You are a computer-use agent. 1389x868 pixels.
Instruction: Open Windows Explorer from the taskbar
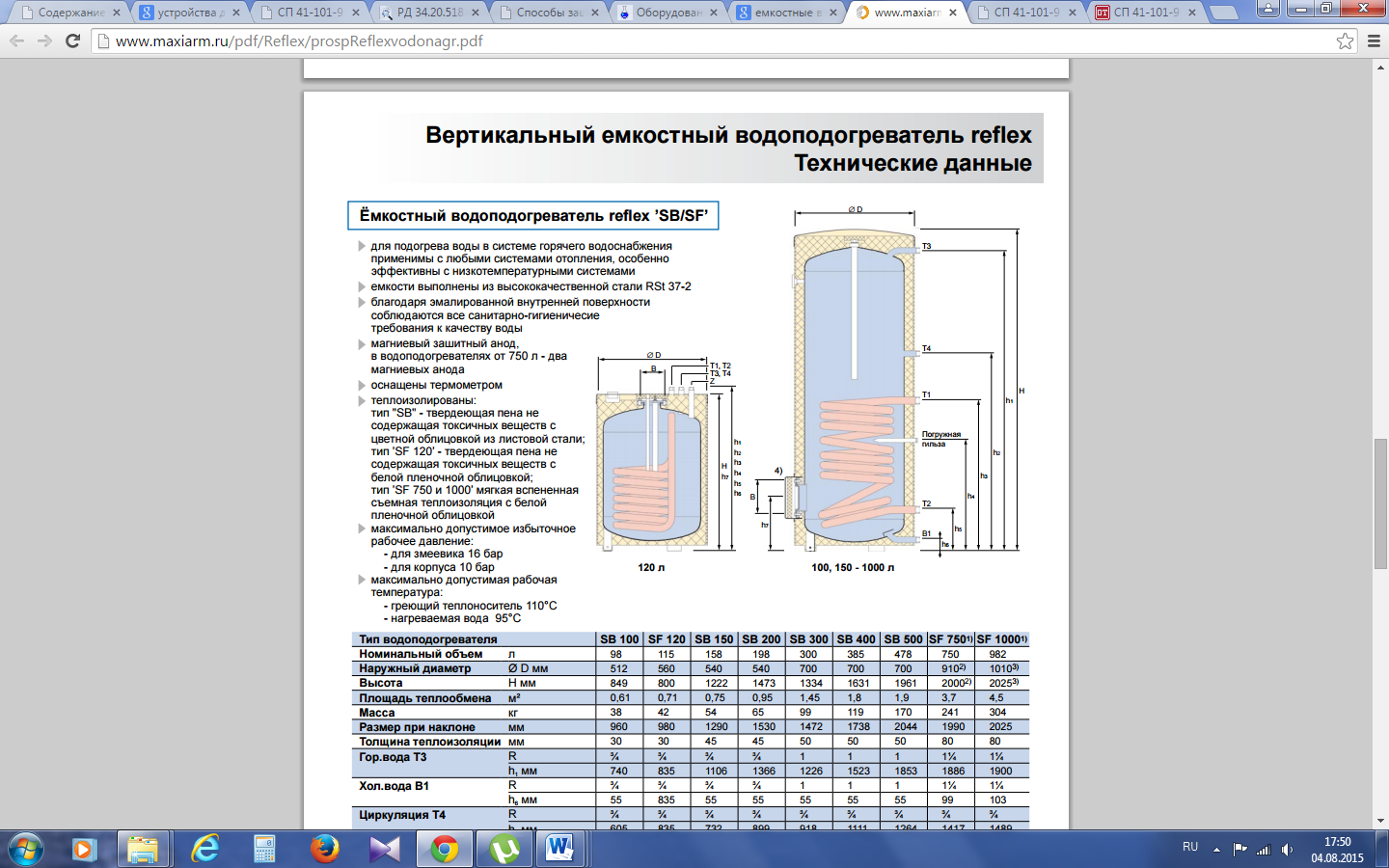(x=143, y=850)
